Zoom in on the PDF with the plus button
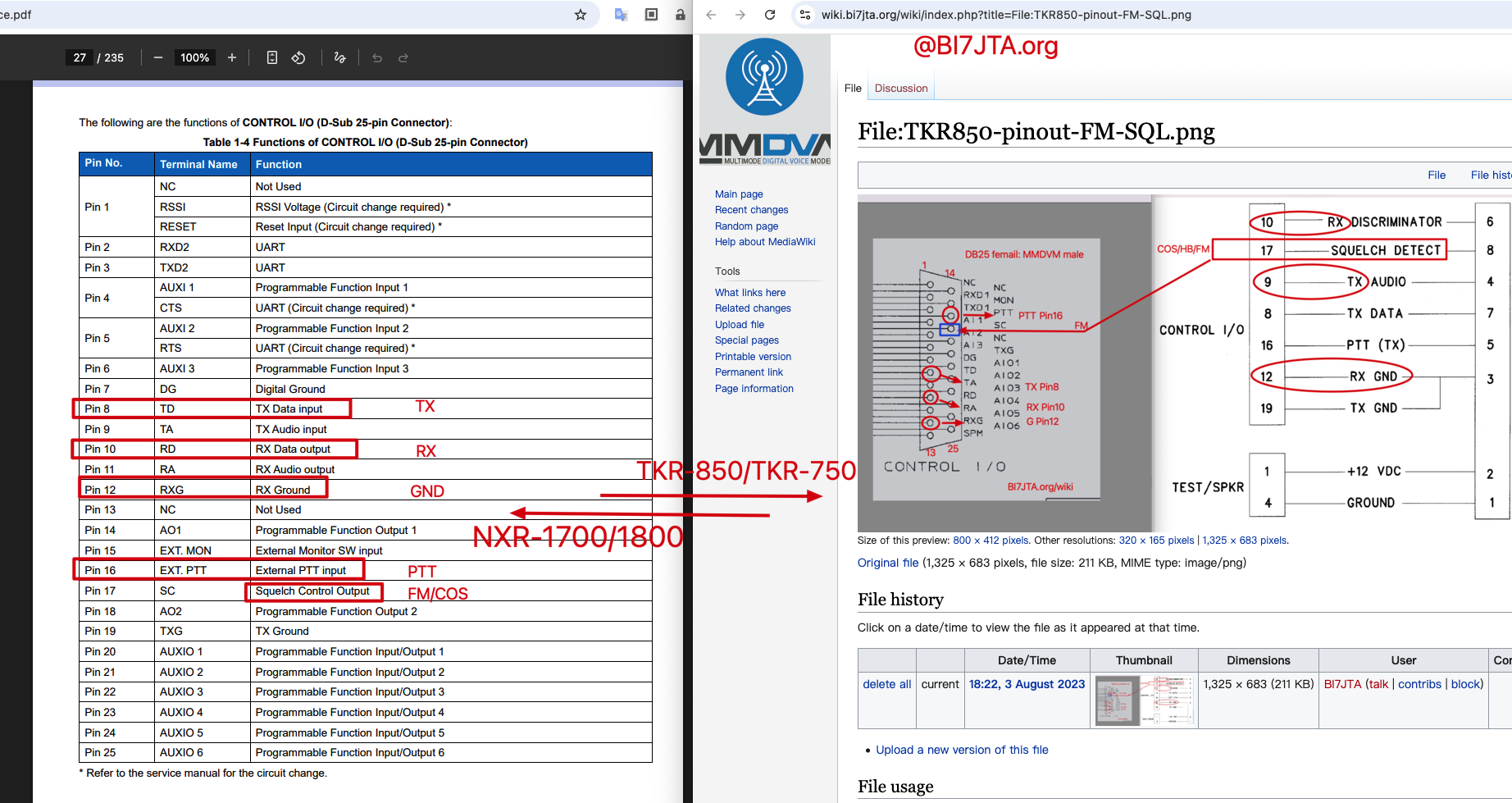The height and width of the screenshot is (803, 1512). coord(232,57)
